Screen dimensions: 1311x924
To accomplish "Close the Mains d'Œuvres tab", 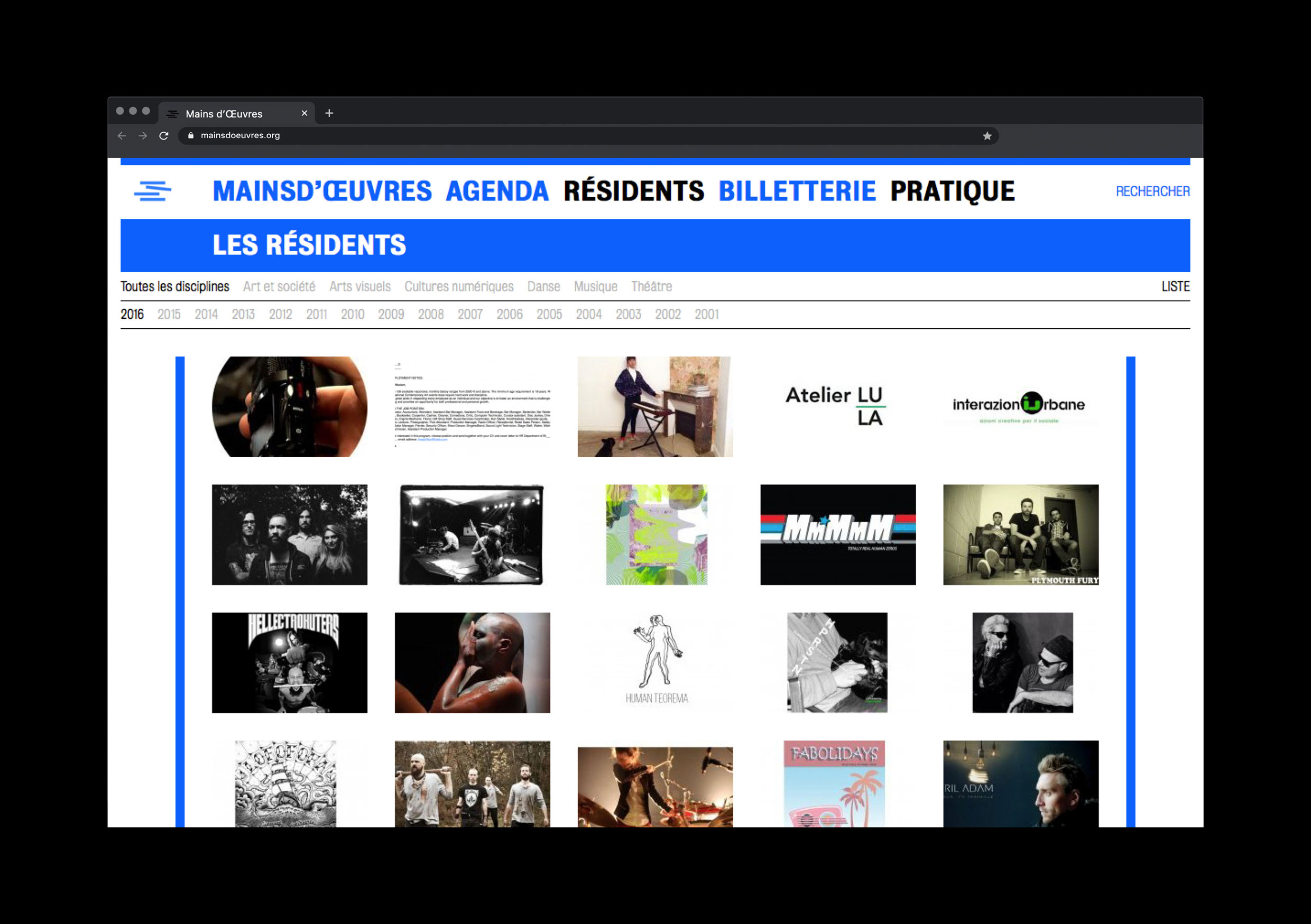I will 304,113.
